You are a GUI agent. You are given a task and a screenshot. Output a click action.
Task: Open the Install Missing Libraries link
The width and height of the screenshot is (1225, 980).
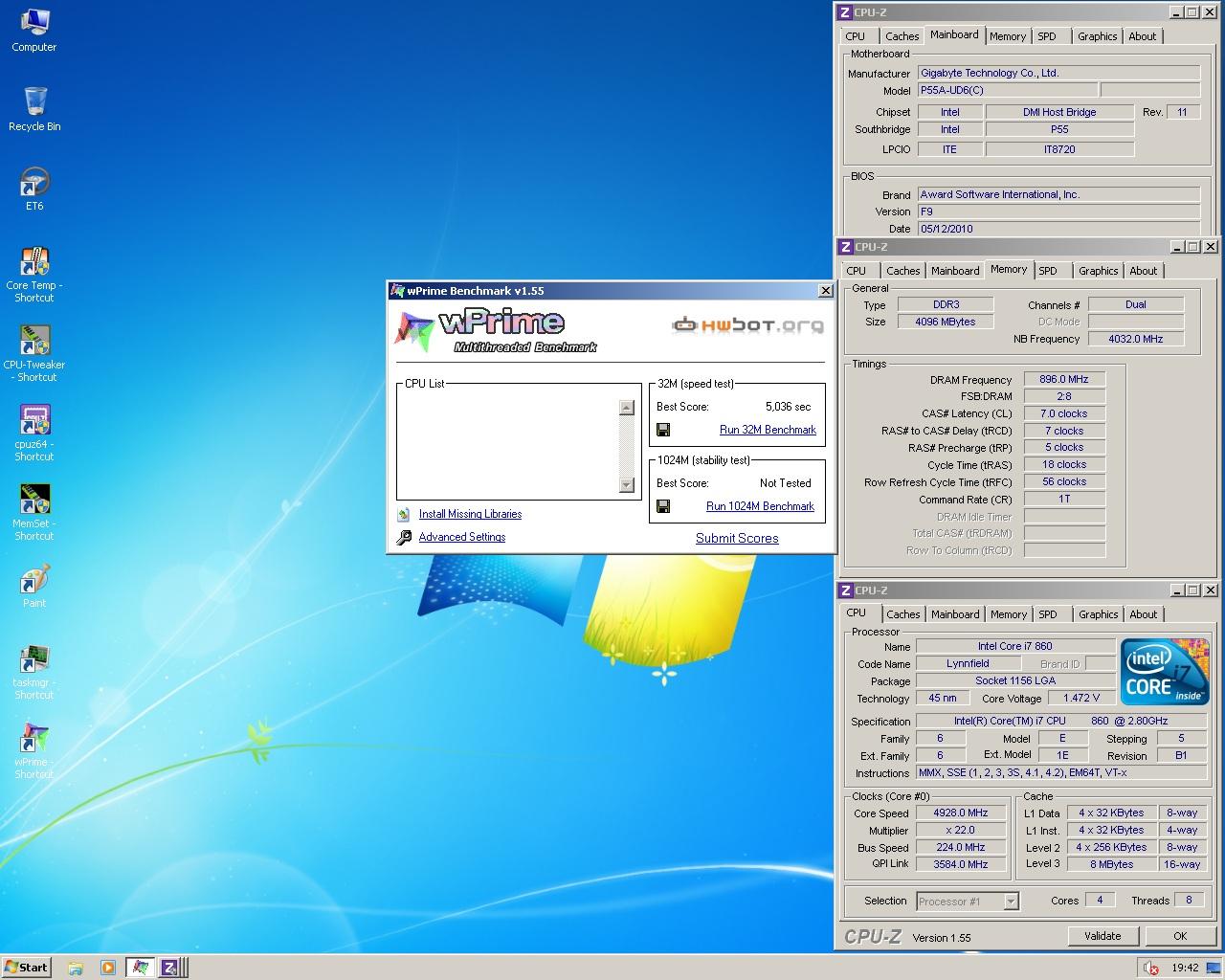coord(470,514)
